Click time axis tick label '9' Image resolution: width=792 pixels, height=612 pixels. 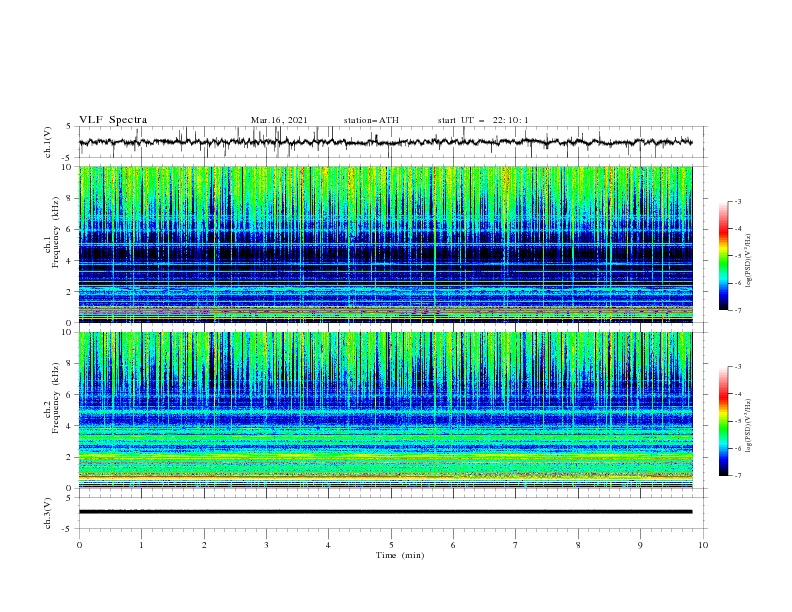click(640, 545)
